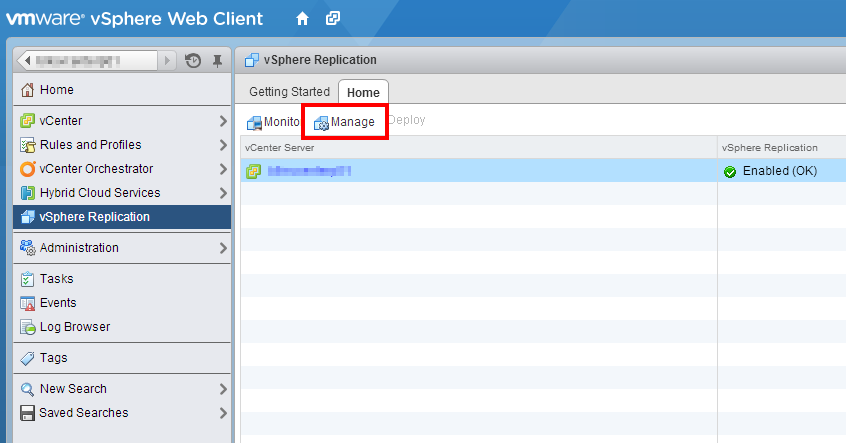
Task: Expand the New Search chevron
Action: (x=223, y=389)
